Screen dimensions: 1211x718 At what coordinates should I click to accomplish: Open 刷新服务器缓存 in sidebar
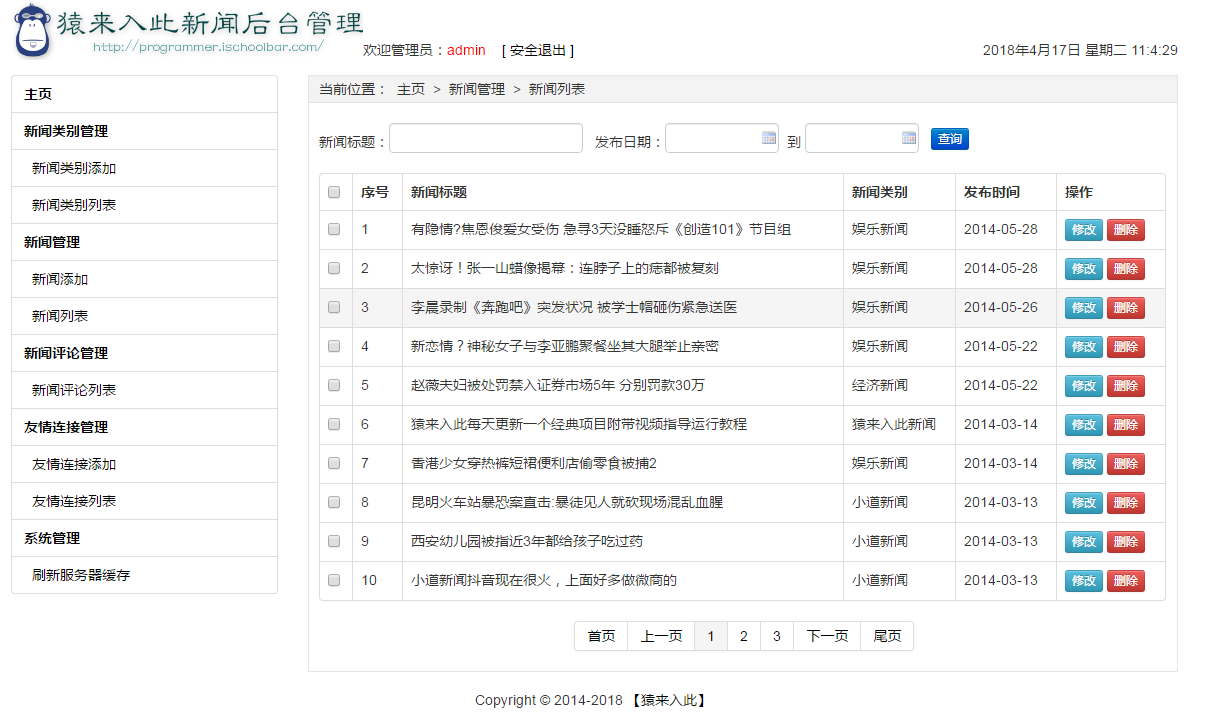coord(144,575)
